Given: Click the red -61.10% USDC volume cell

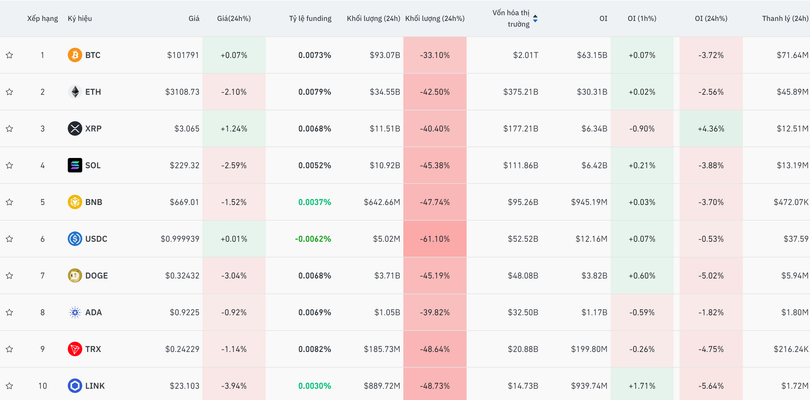Looking at the screenshot, I should (x=434, y=239).
